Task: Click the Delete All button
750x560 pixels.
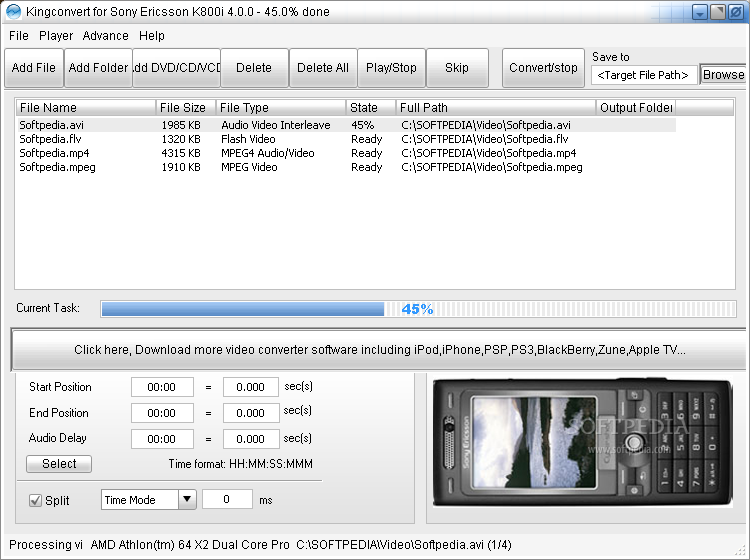Action: pos(323,68)
